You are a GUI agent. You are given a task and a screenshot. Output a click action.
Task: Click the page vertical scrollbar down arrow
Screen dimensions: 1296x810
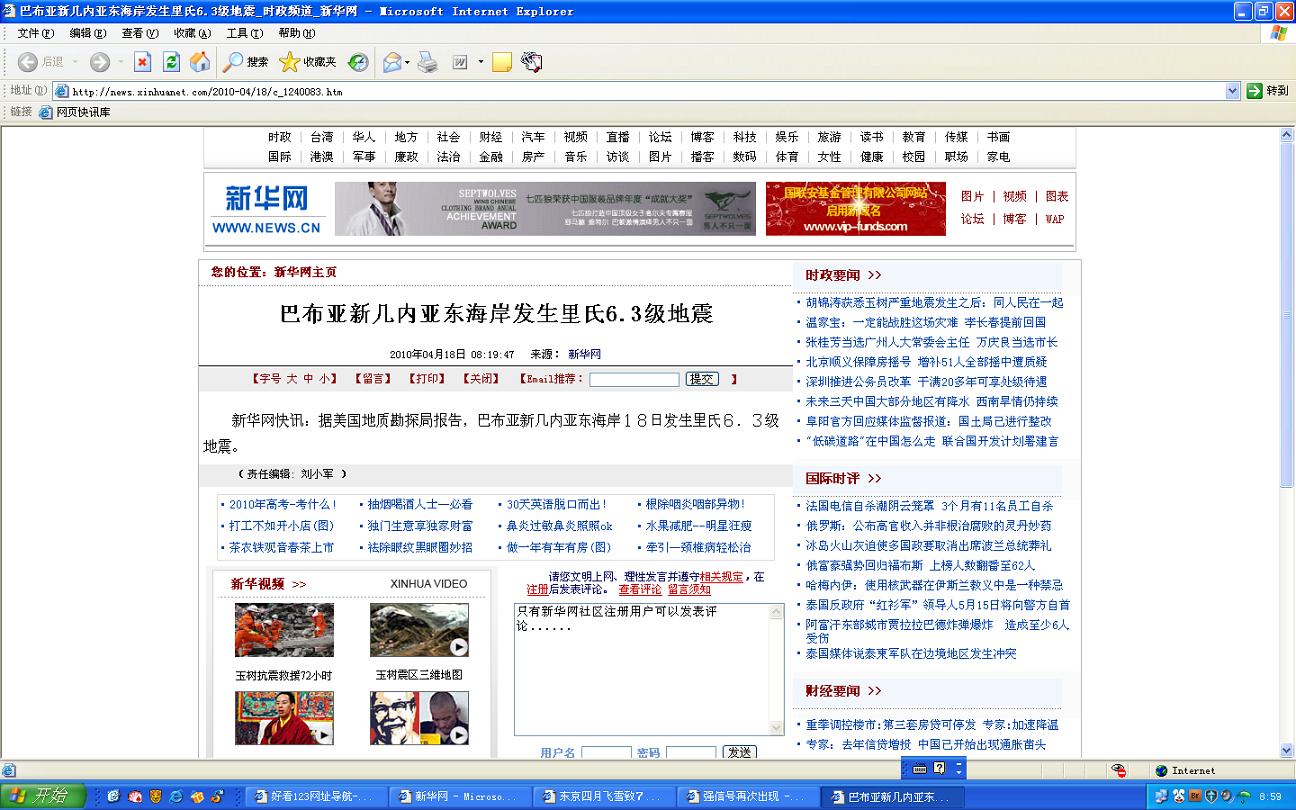[x=1287, y=750]
